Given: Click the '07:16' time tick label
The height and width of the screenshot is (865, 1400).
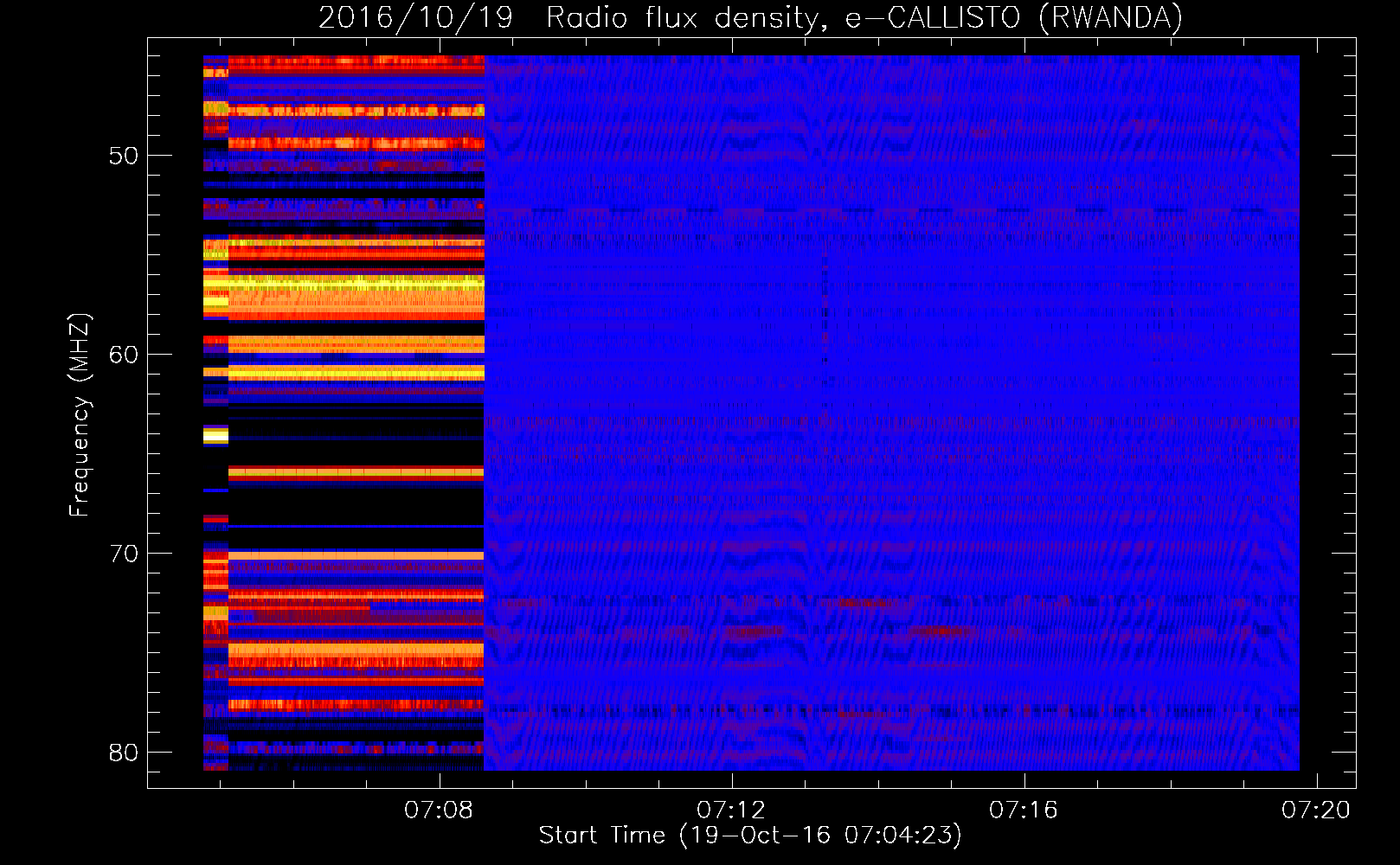Looking at the screenshot, I should tap(1024, 810).
